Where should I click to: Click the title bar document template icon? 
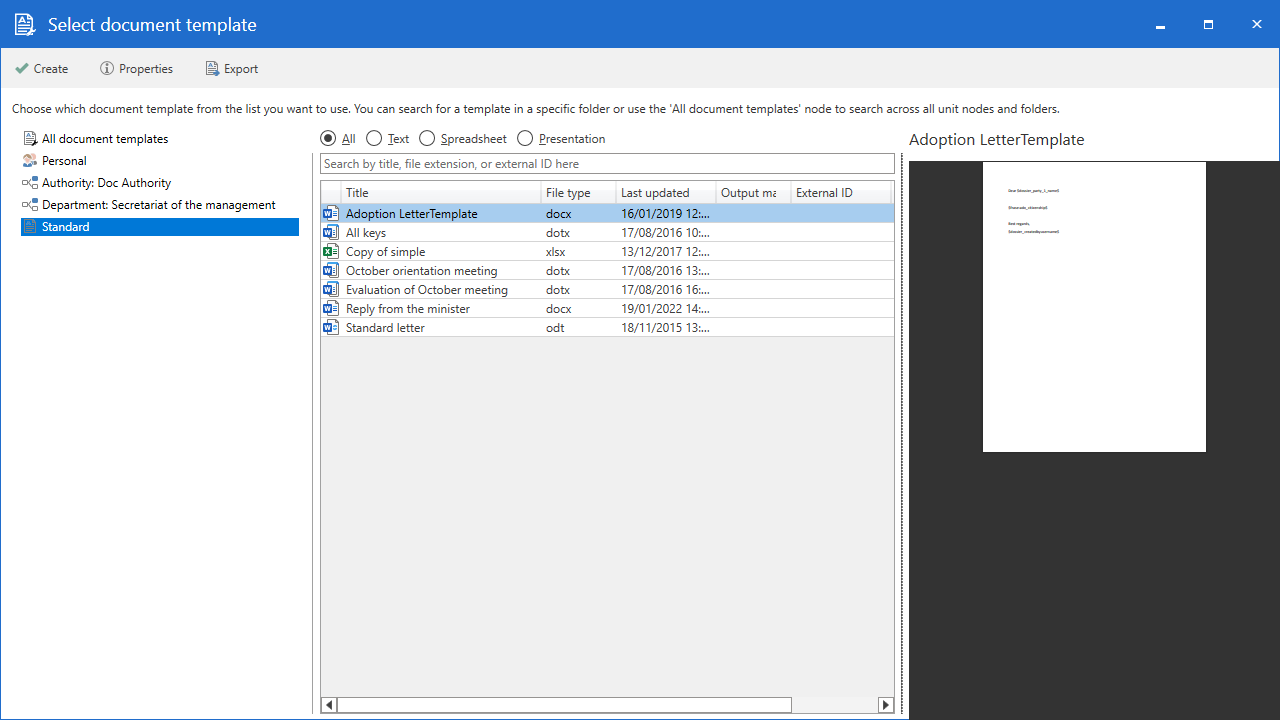pos(25,25)
